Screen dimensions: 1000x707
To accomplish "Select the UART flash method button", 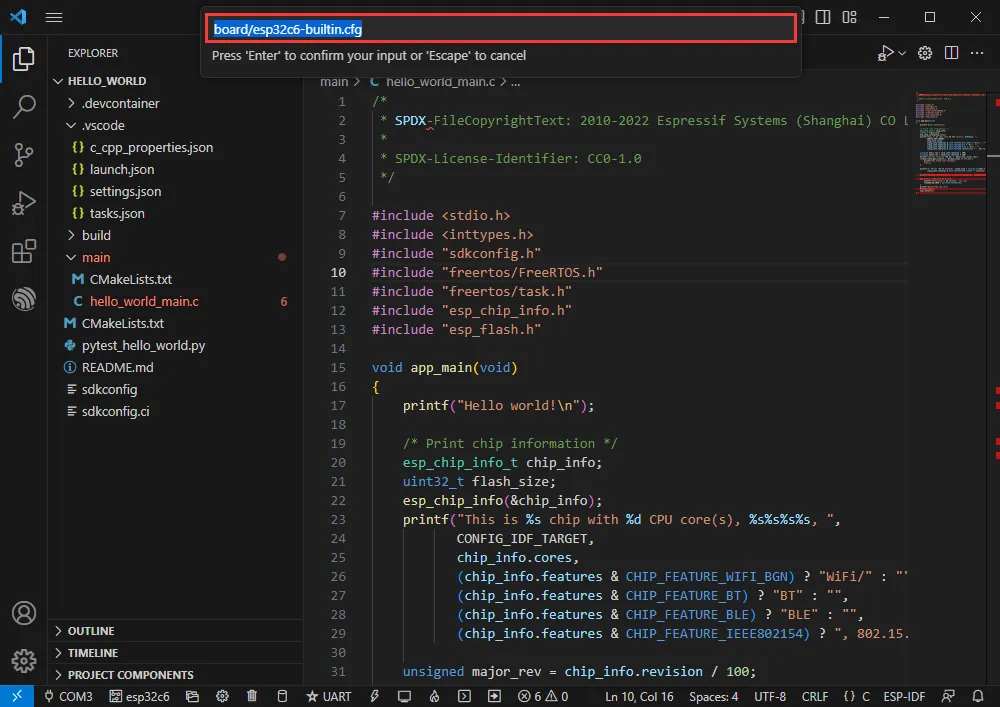I will click(x=329, y=696).
